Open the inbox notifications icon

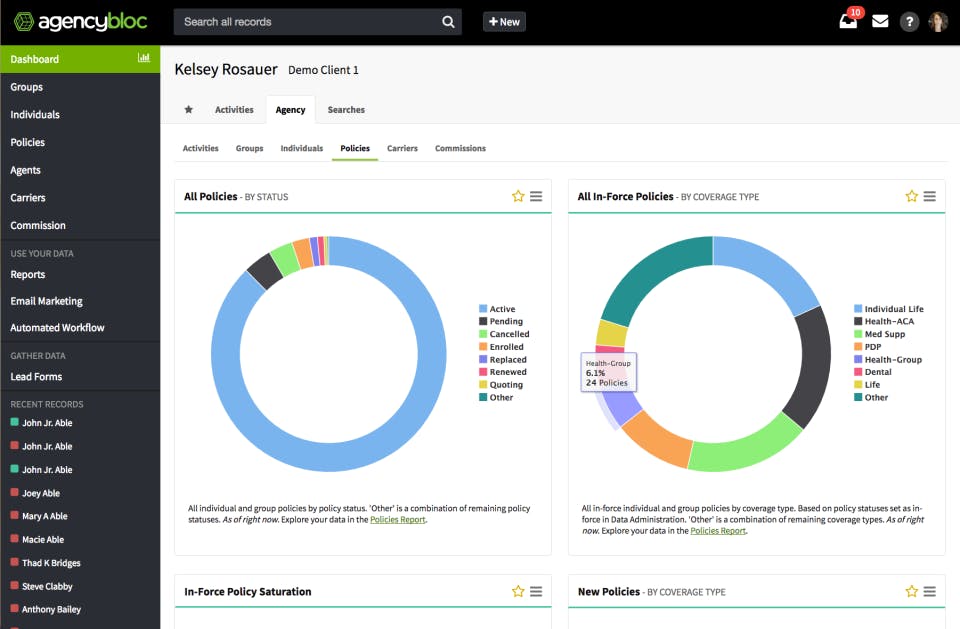848,21
